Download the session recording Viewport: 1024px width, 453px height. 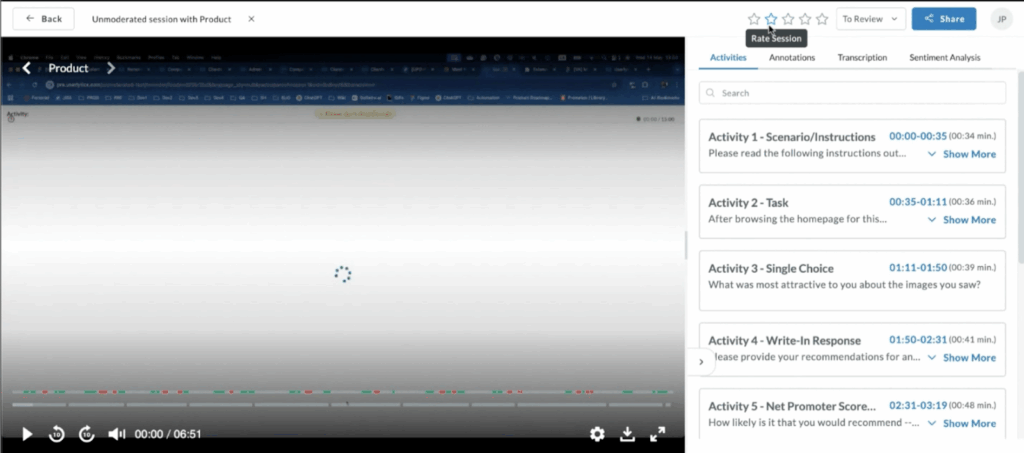click(628, 434)
